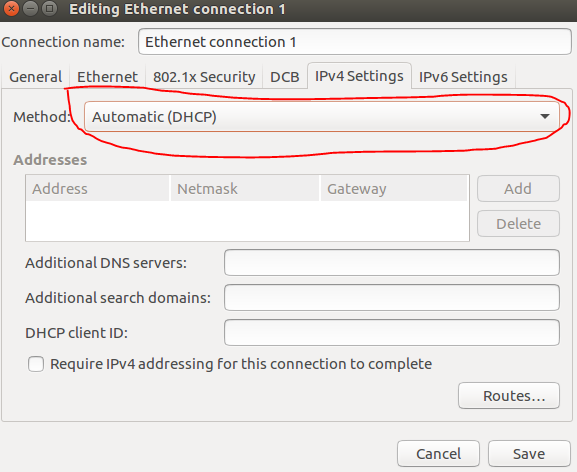Viewport: 577px width, 472px height.
Task: Open the Method dropdown arrow
Action: pos(545,117)
